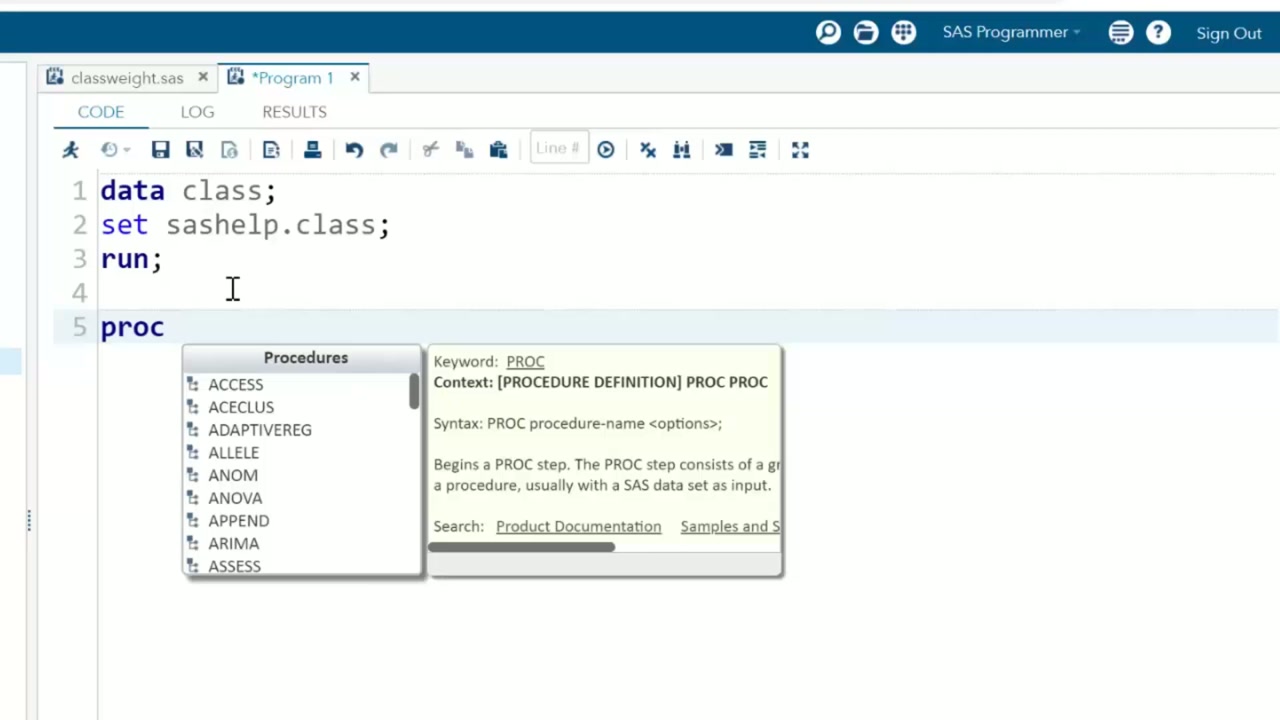Open the dropdown arrow beside the history icon
The image size is (1280, 720).
coord(127,150)
